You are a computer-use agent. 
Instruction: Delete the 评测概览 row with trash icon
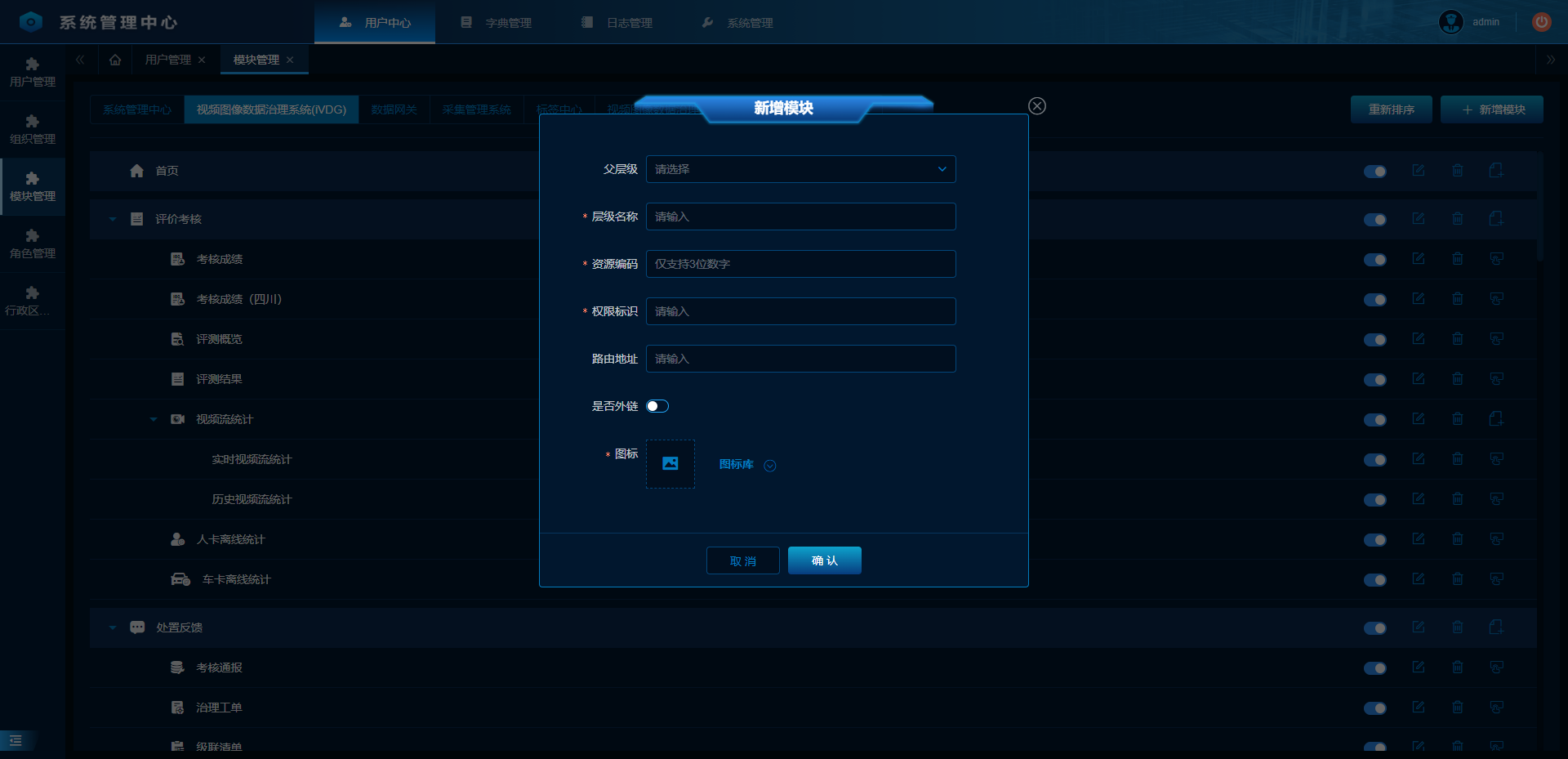tap(1458, 339)
